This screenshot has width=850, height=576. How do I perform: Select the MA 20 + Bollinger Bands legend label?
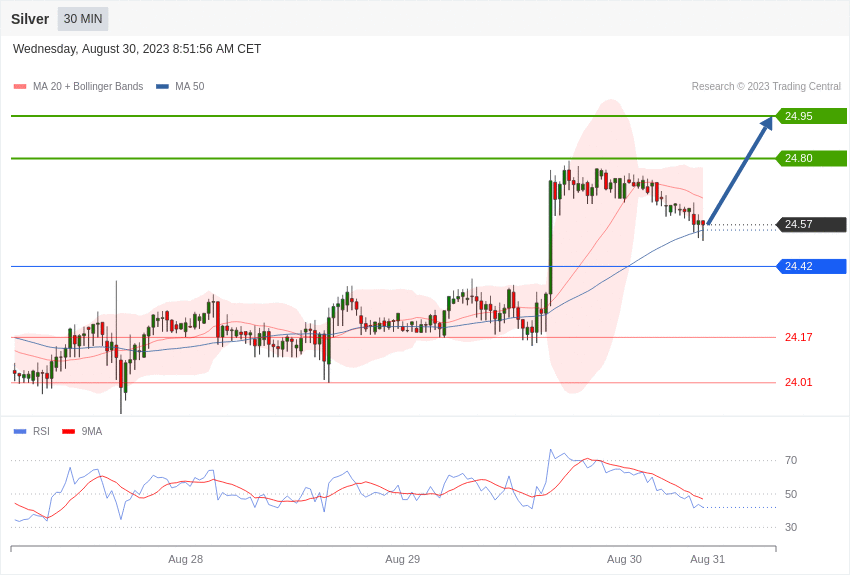tap(88, 87)
